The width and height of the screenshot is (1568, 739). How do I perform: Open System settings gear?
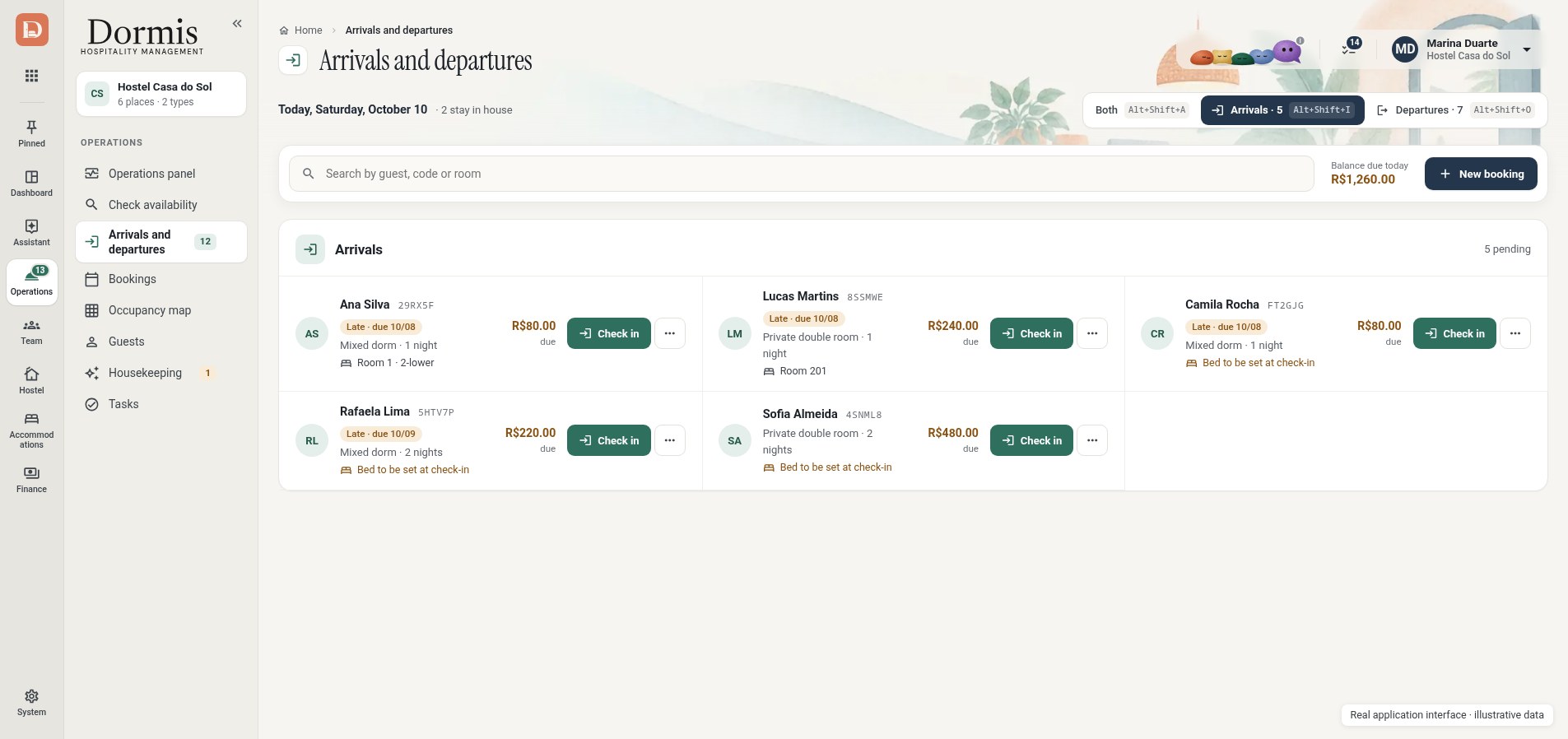pyautogui.click(x=31, y=703)
